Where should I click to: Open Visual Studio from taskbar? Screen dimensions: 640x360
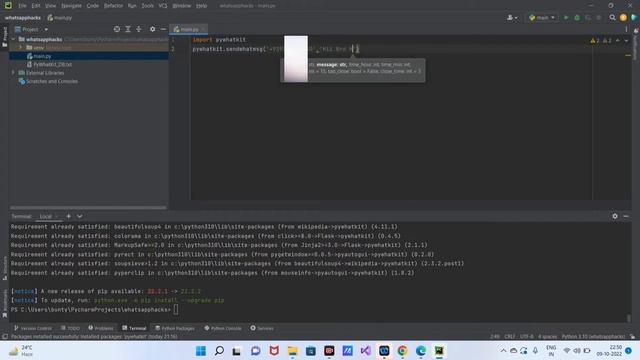(366, 351)
